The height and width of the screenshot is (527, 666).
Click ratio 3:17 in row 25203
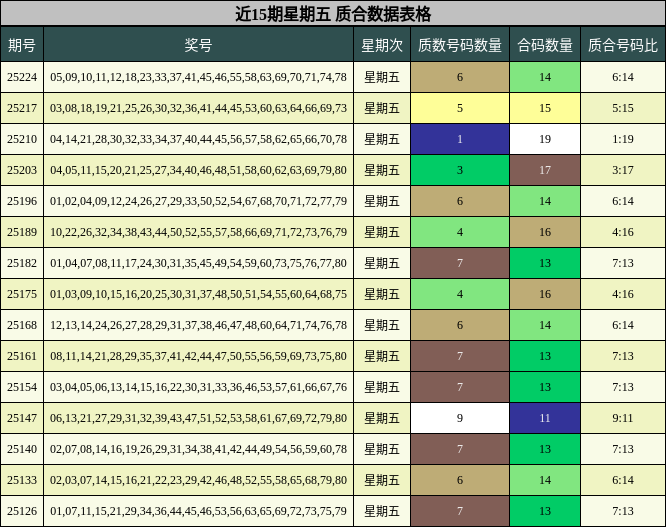[x=623, y=170]
